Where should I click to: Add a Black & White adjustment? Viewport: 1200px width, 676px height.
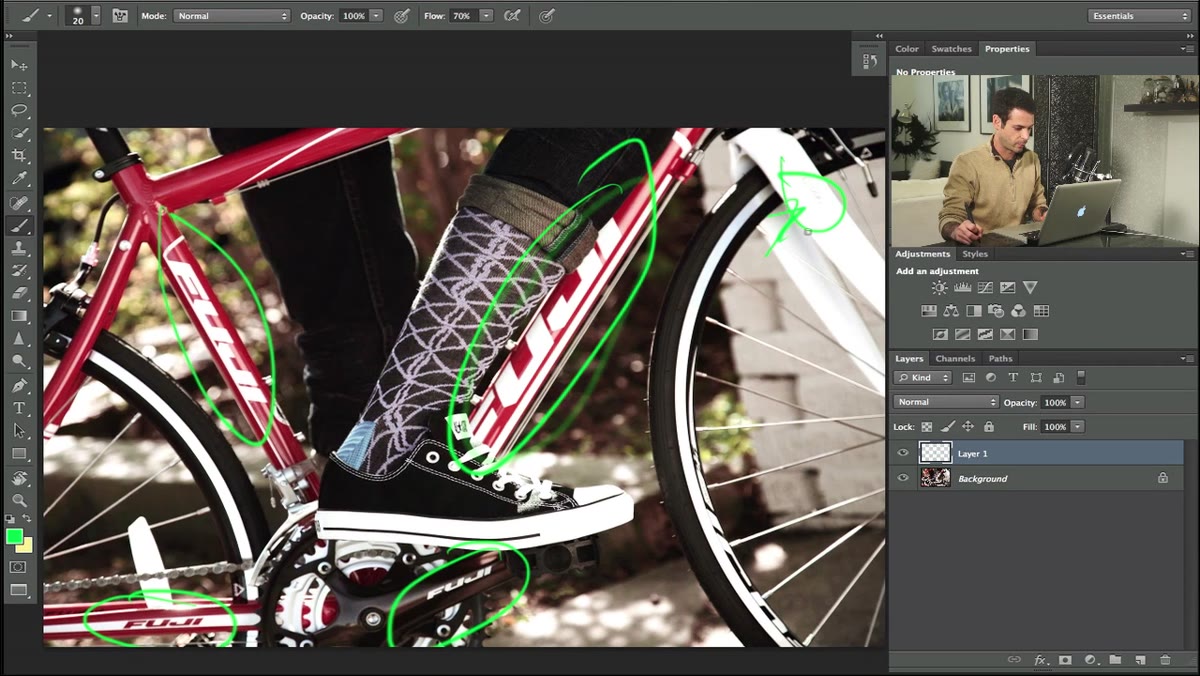(x=973, y=311)
